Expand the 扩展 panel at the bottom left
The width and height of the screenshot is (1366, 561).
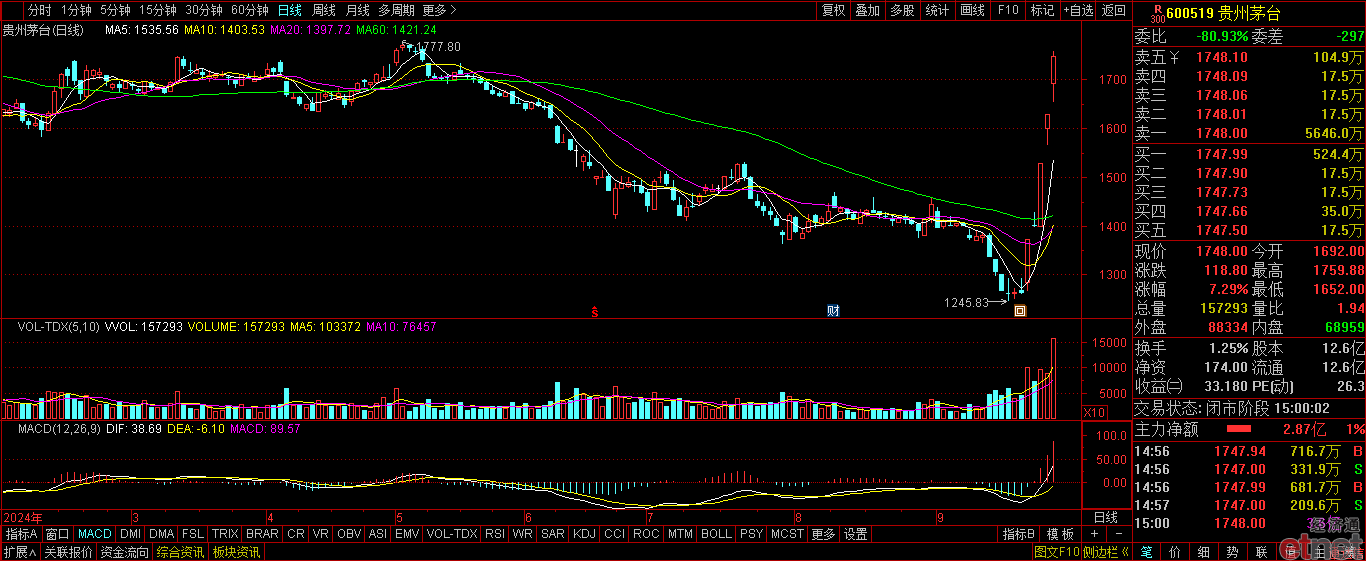(20, 551)
